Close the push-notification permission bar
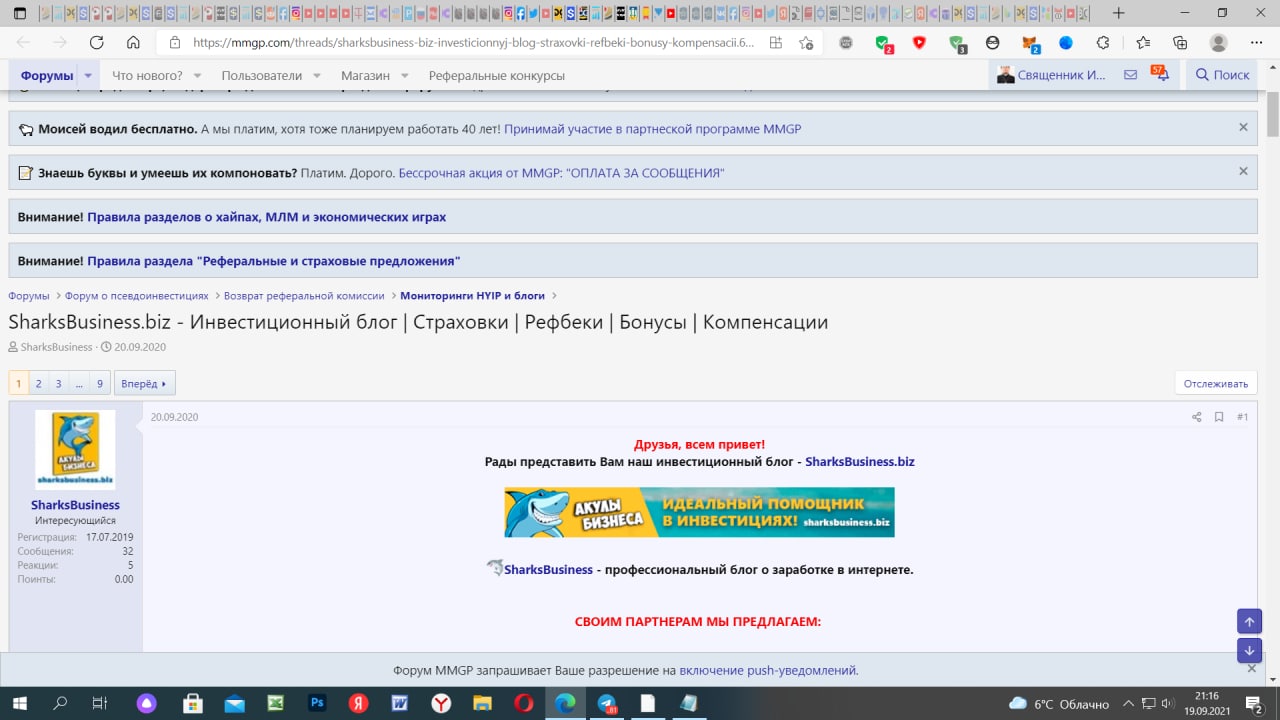 [1252, 668]
